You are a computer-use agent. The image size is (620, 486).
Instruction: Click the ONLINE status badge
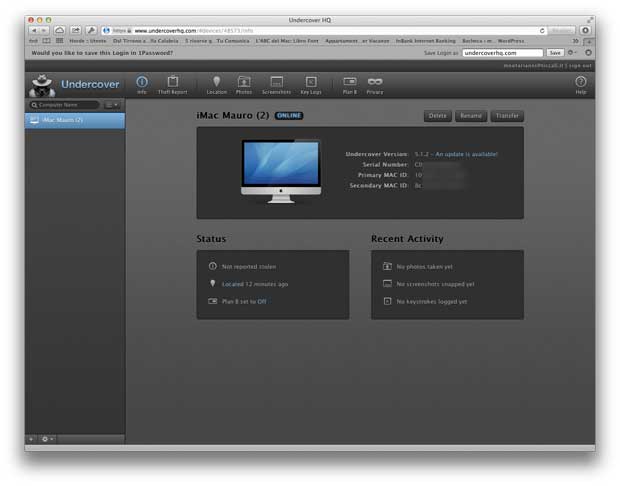[289, 115]
